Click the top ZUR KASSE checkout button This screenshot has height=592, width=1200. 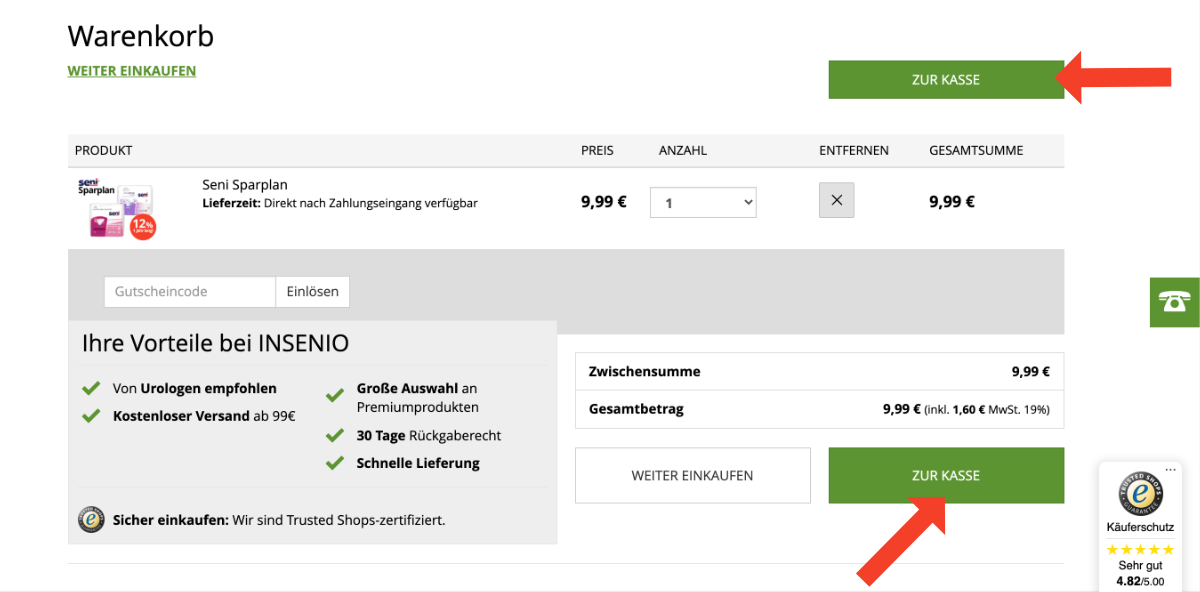945,80
